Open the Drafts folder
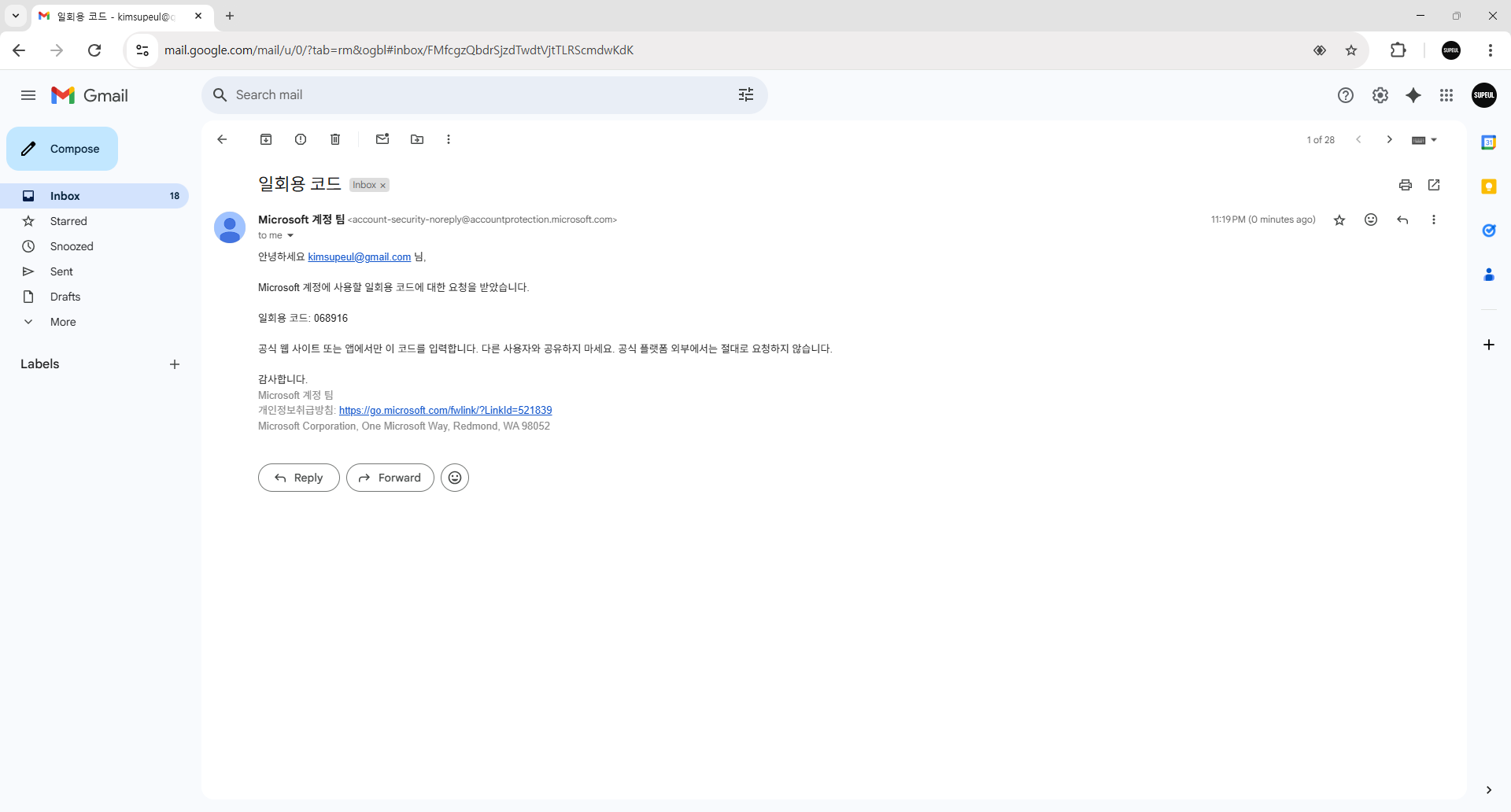Viewport: 1511px width, 812px height. click(x=94, y=297)
